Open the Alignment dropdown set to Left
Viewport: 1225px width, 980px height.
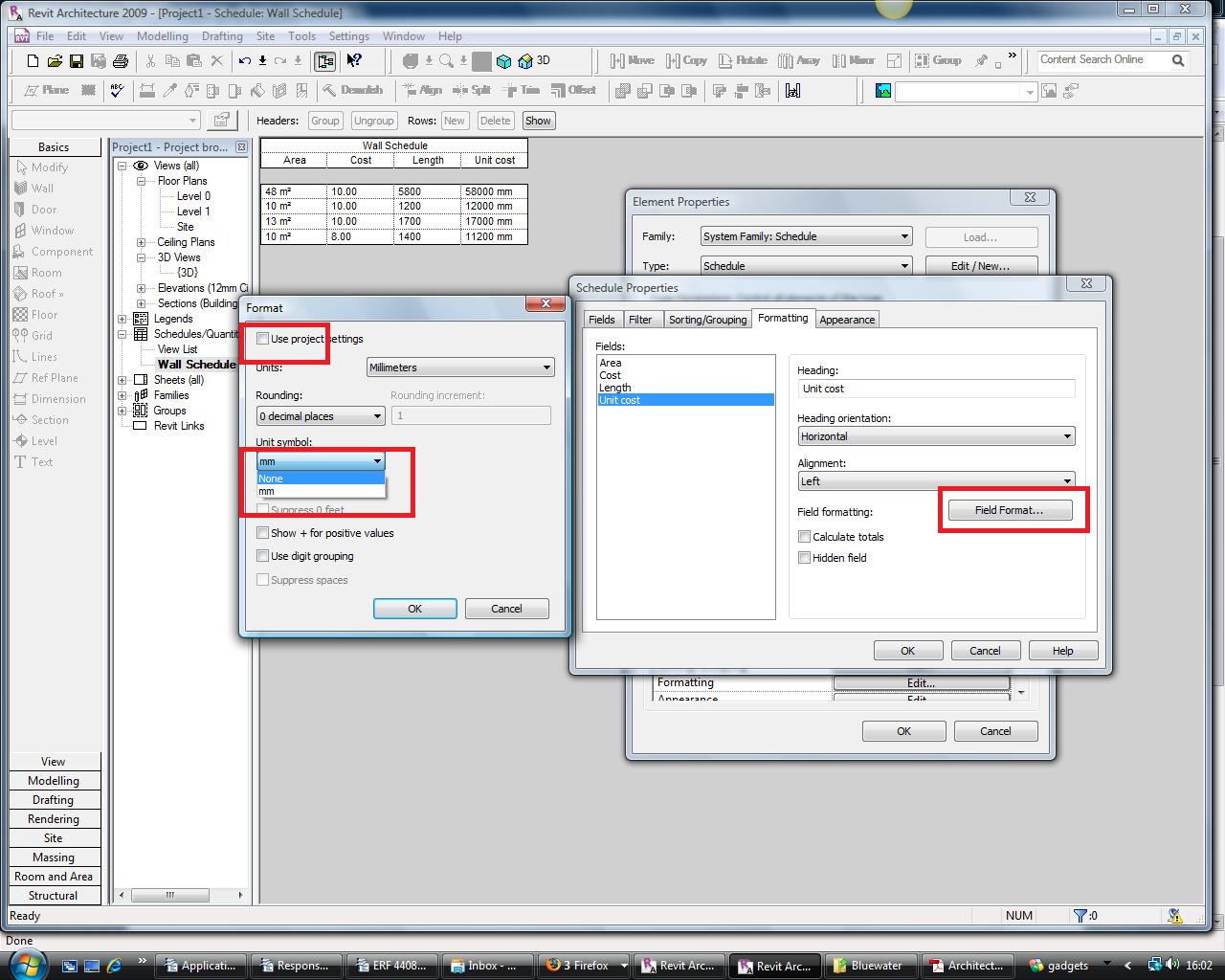point(936,481)
